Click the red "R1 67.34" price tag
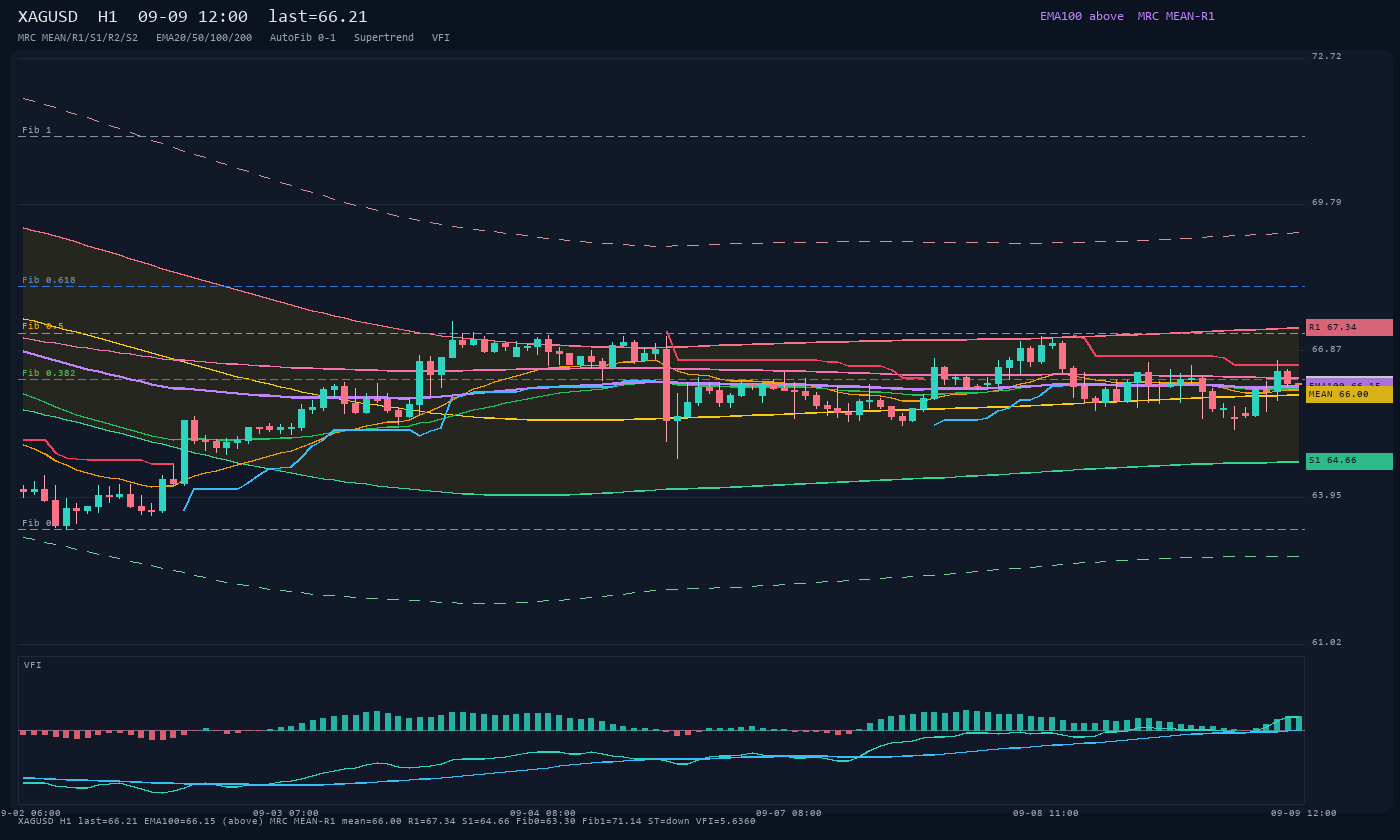 tap(1349, 327)
